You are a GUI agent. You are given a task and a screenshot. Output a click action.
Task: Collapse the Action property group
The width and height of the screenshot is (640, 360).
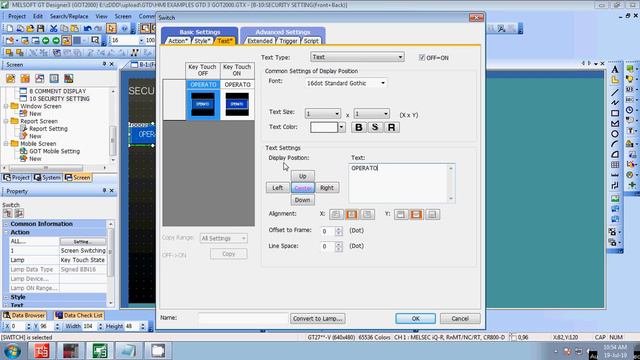[6, 232]
